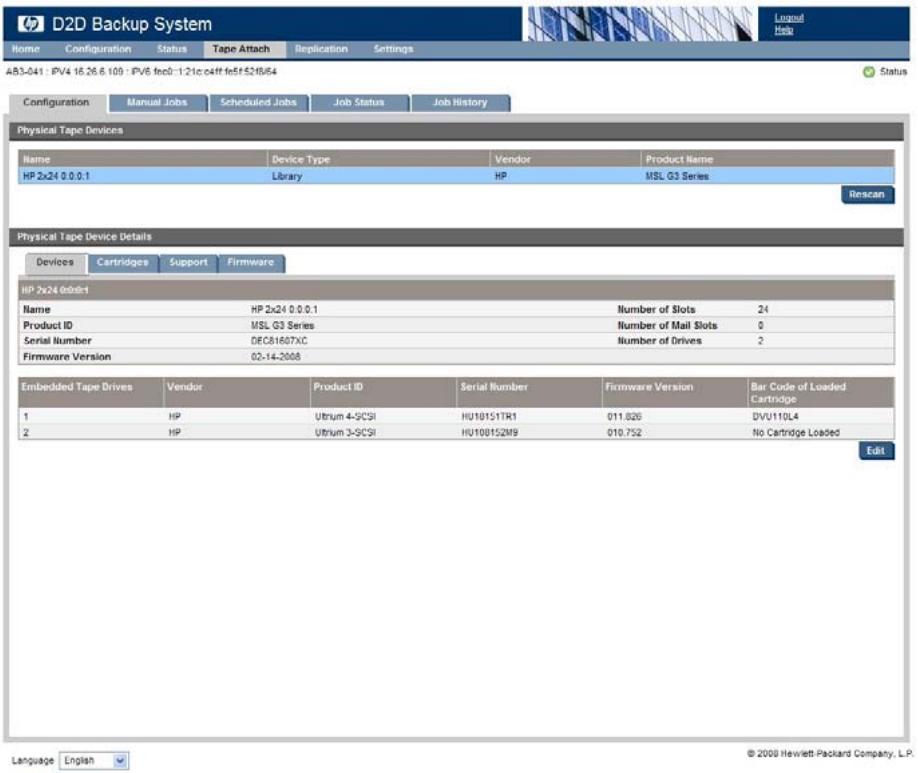Click the firmware version 02-14-2008 value
Image resolution: width=918 pixels, height=773 pixels.
click(x=275, y=357)
